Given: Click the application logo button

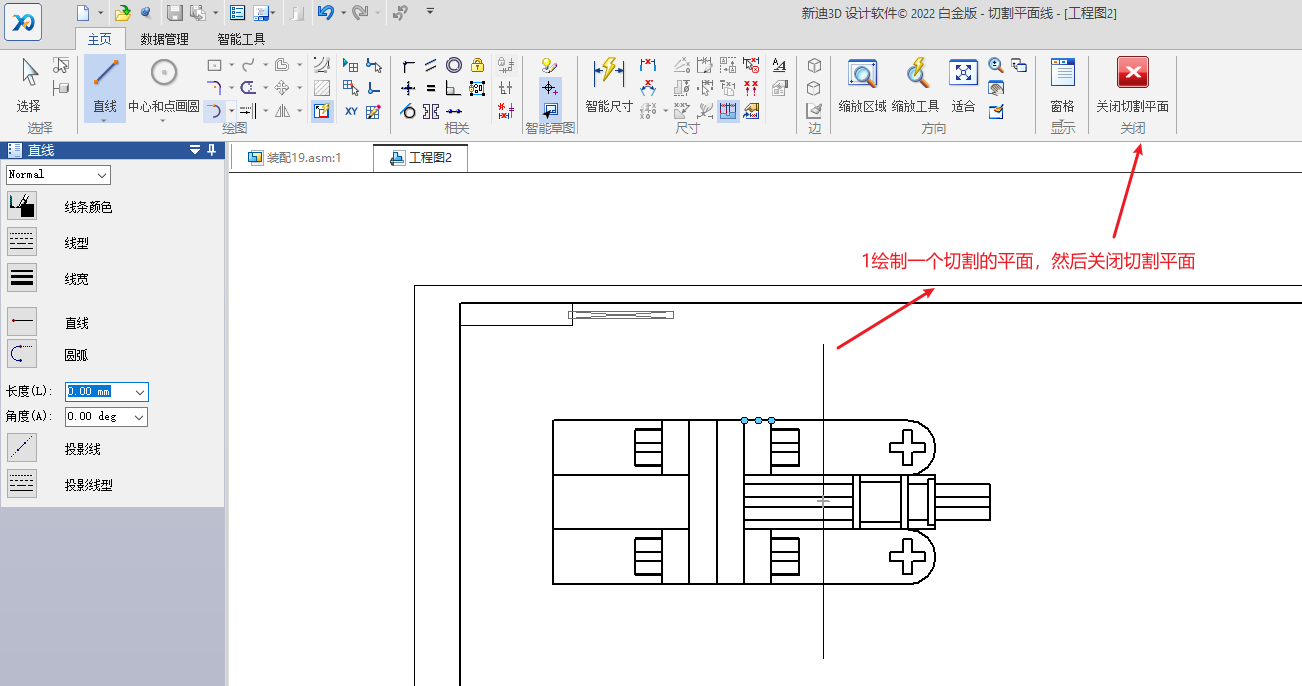Looking at the screenshot, I should click(22, 21).
